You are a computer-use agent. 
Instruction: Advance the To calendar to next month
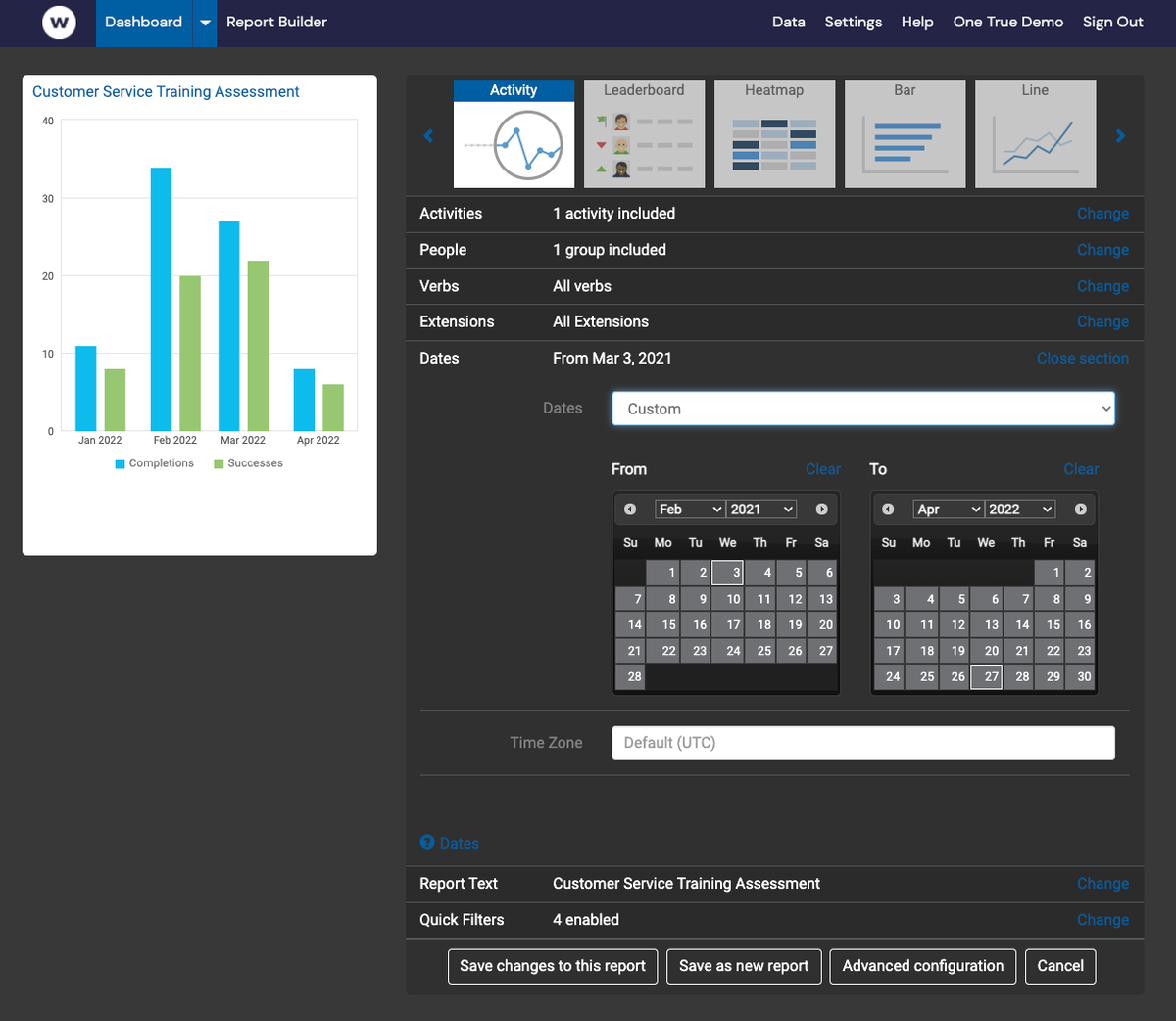tap(1079, 509)
